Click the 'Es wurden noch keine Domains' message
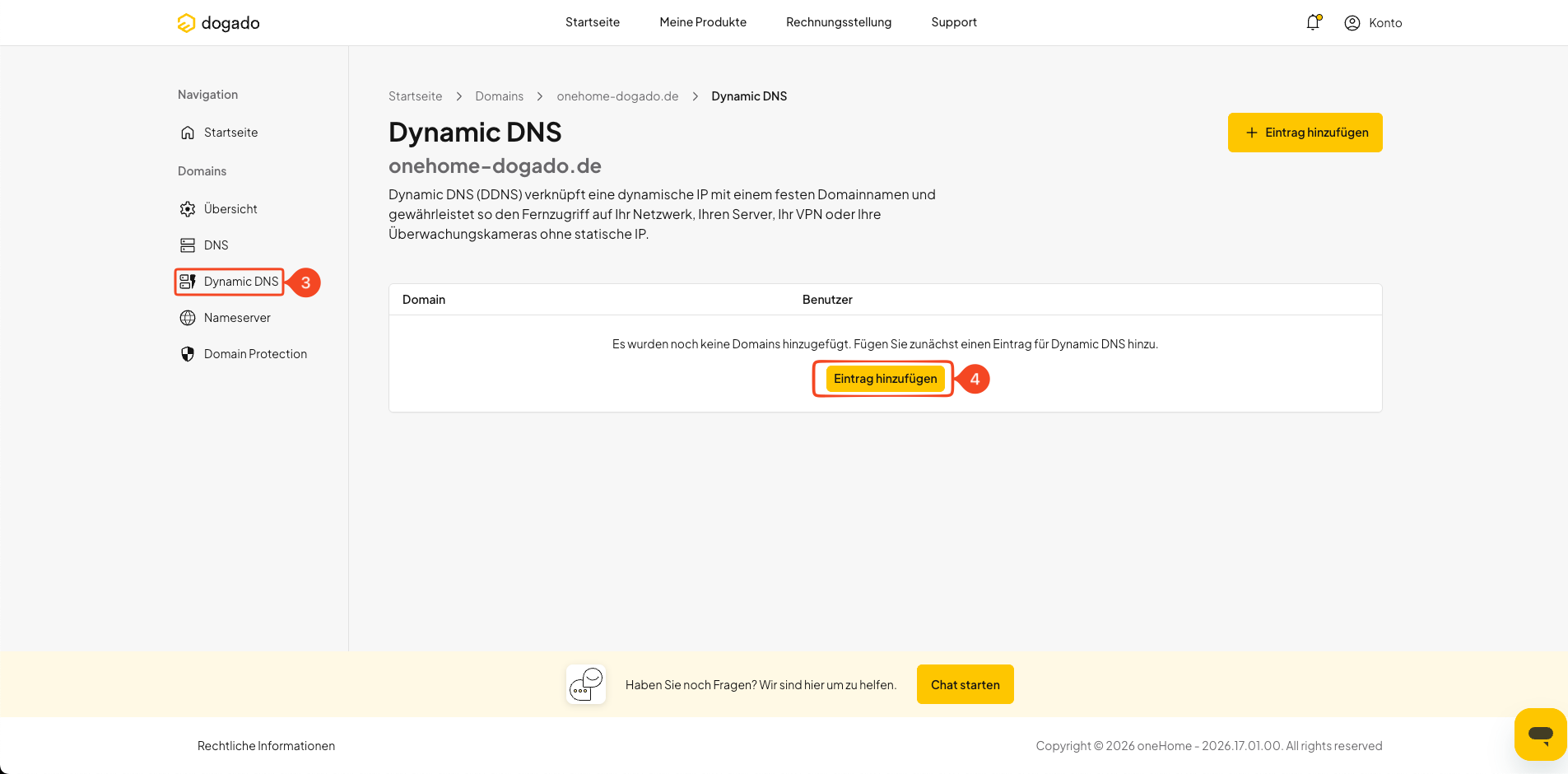This screenshot has width=1568, height=774. pos(885,344)
